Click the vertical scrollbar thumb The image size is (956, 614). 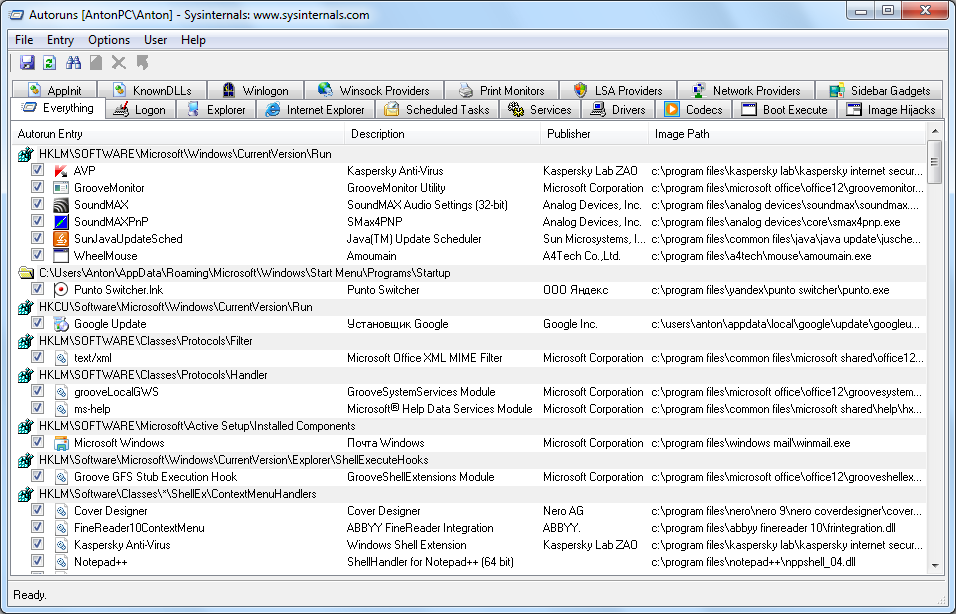[x=935, y=162]
